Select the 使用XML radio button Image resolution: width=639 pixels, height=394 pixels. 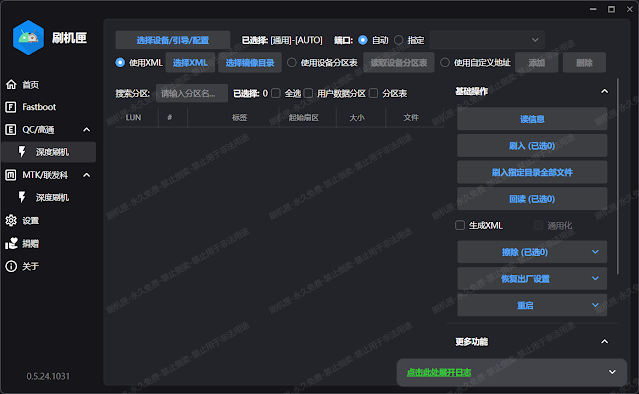120,62
